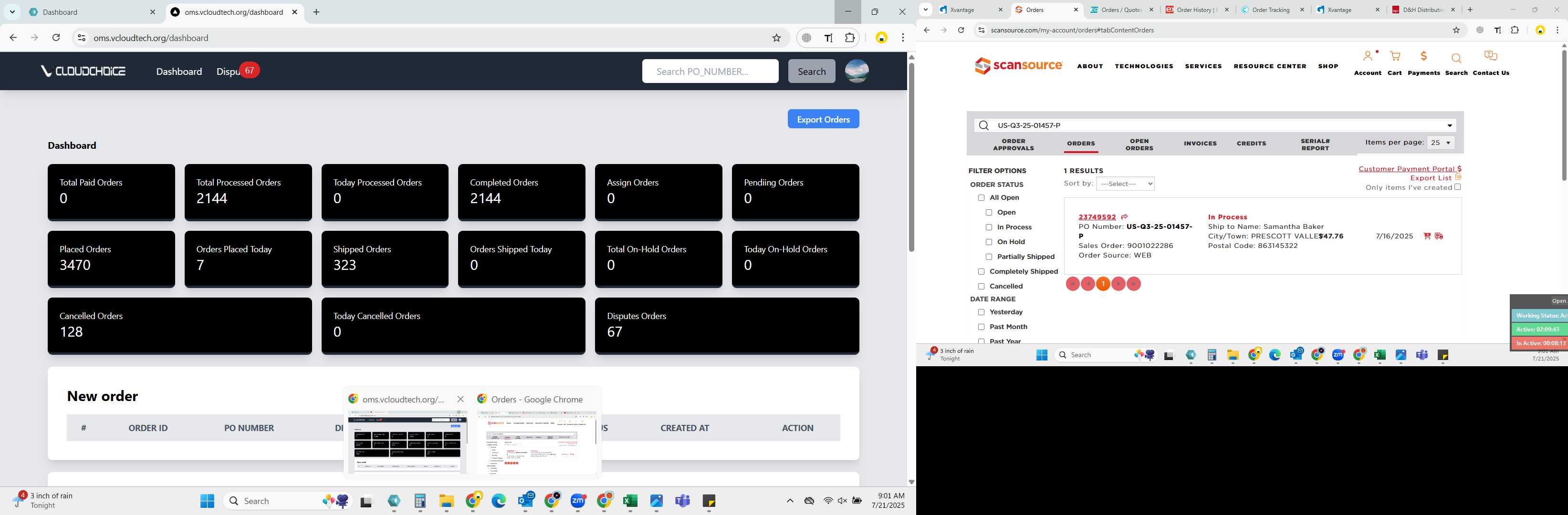
Task: Click the CloudChoice logo
Action: pyautogui.click(x=84, y=71)
